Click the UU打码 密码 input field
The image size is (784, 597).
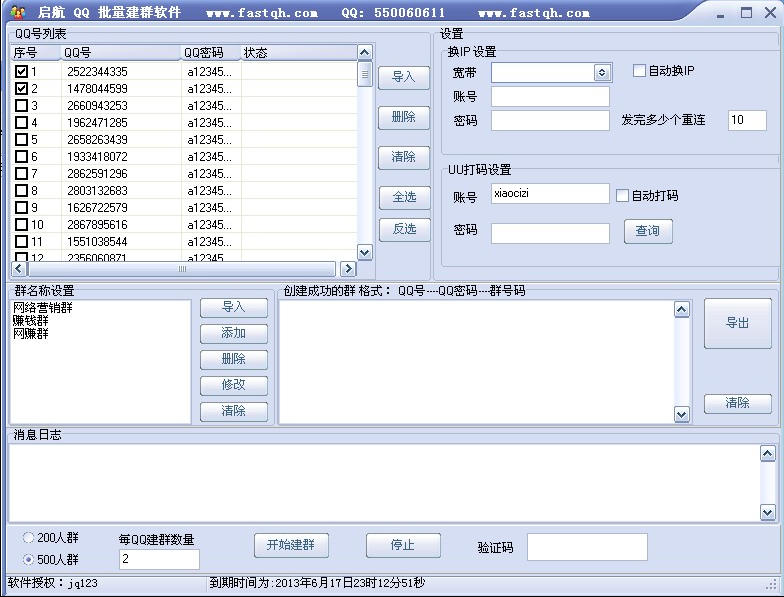click(550, 234)
